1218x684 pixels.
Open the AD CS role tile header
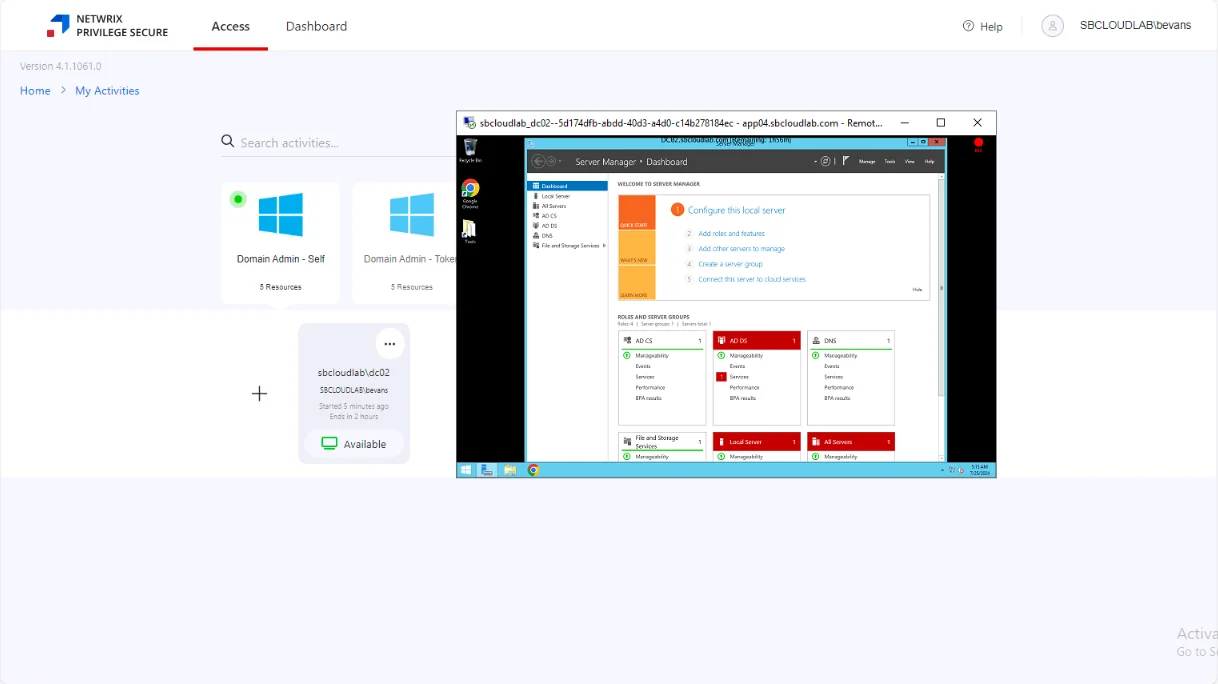(x=662, y=340)
